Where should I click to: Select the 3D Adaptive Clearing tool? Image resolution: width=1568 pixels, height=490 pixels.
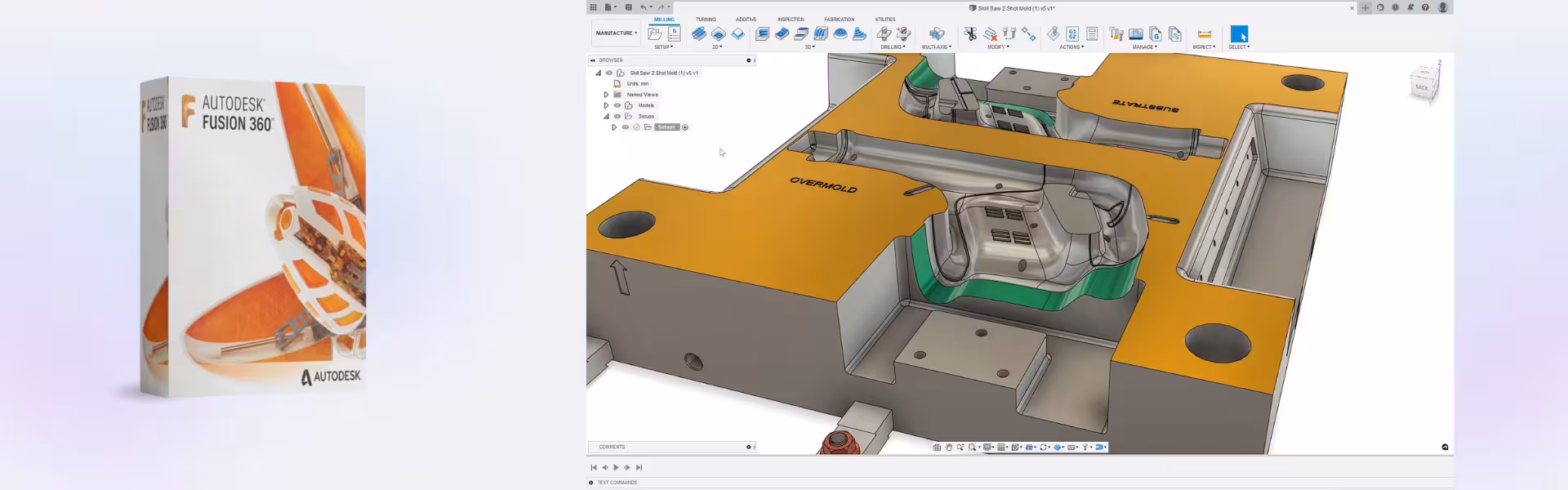[763, 33]
